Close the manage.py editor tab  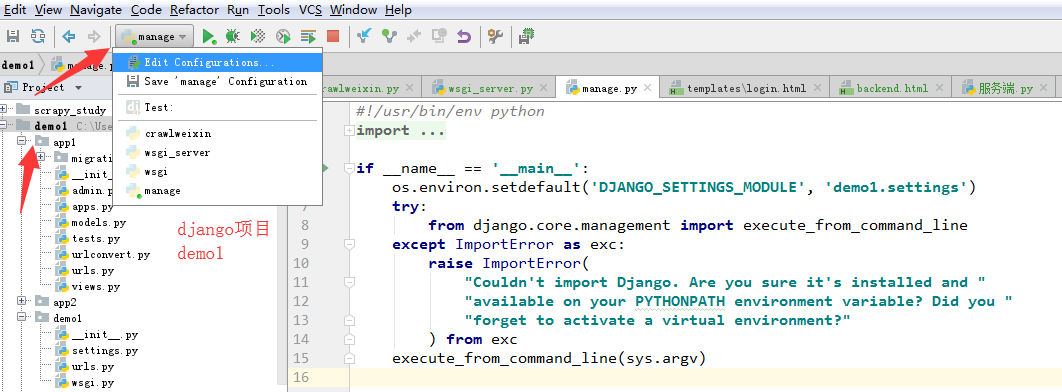click(647, 88)
